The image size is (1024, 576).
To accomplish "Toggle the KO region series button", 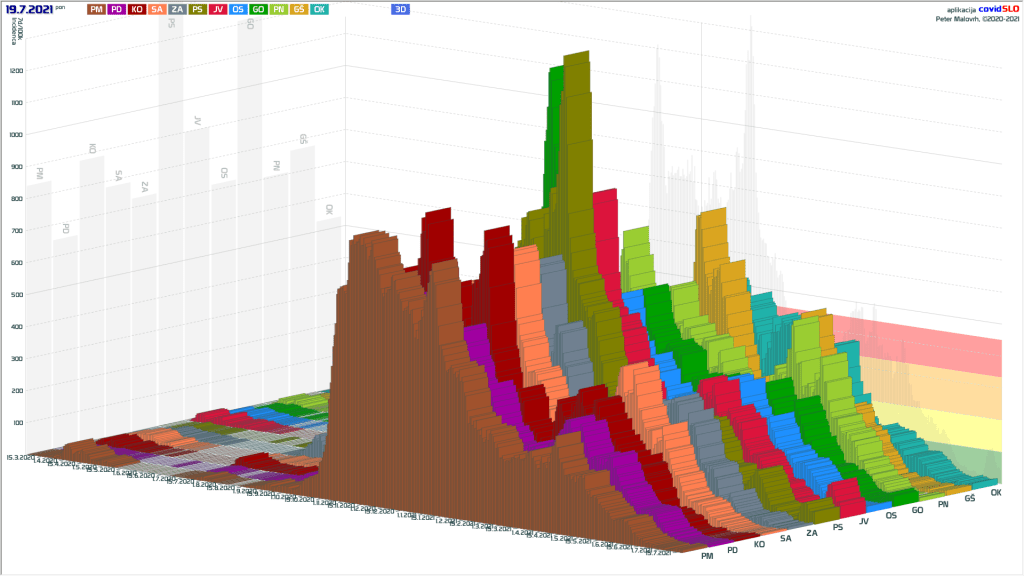I will point(137,9).
